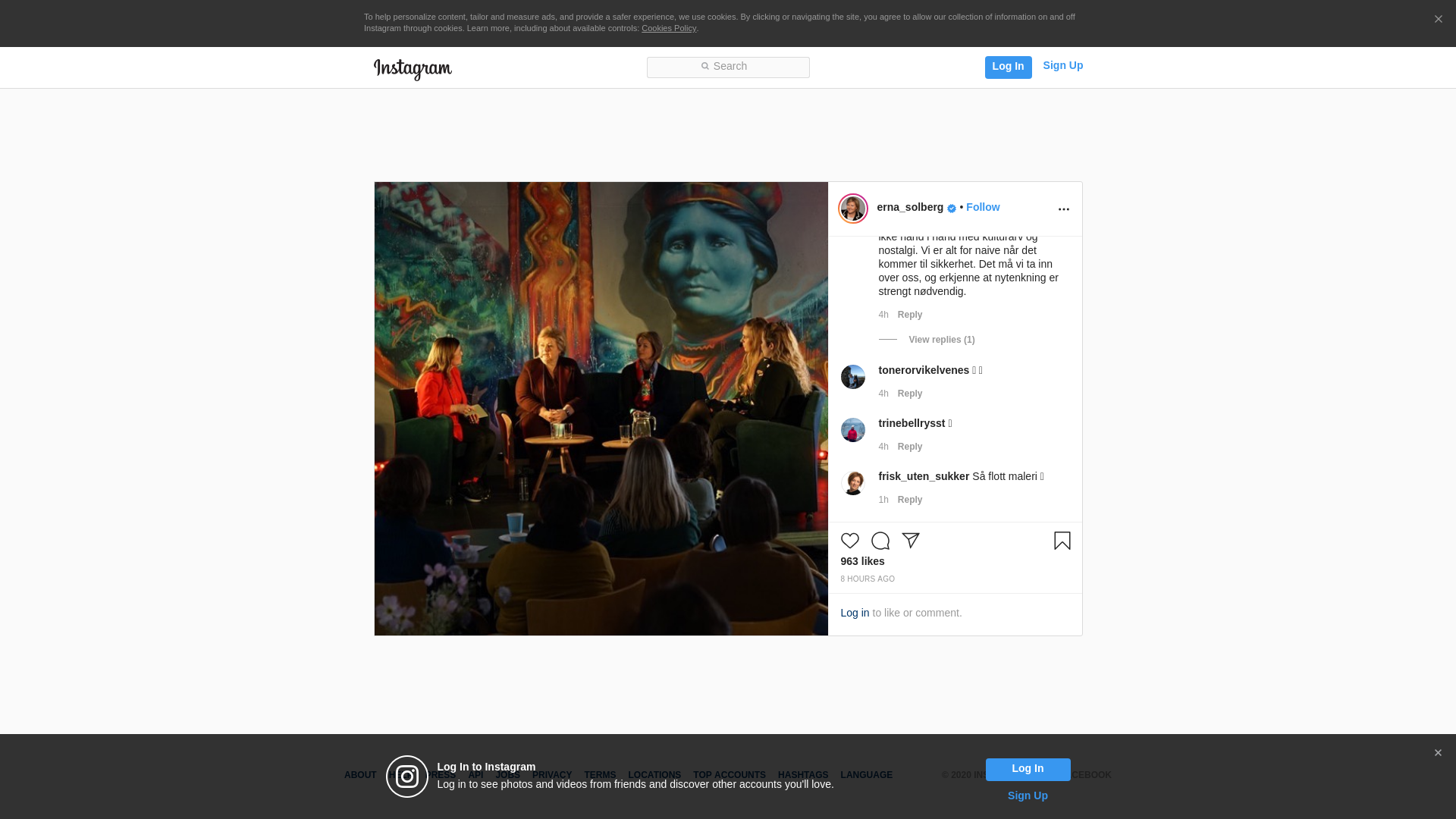Click the share paper plane icon

coord(911,541)
